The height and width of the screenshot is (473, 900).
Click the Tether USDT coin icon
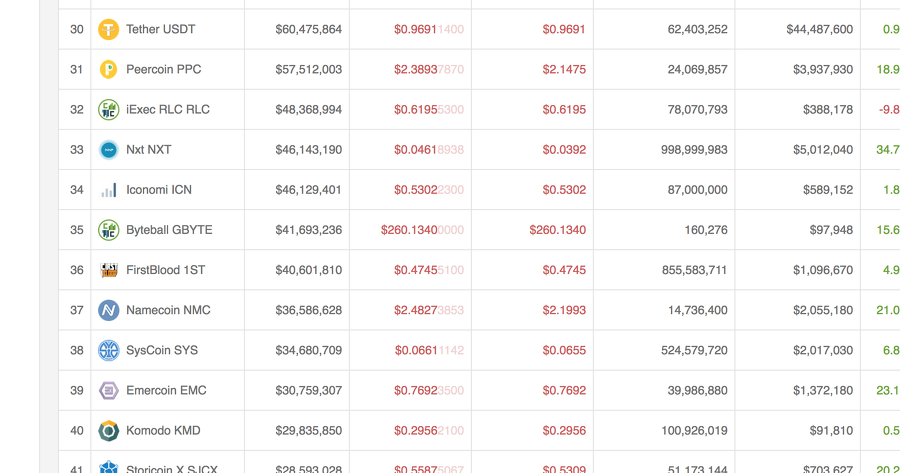point(108,30)
